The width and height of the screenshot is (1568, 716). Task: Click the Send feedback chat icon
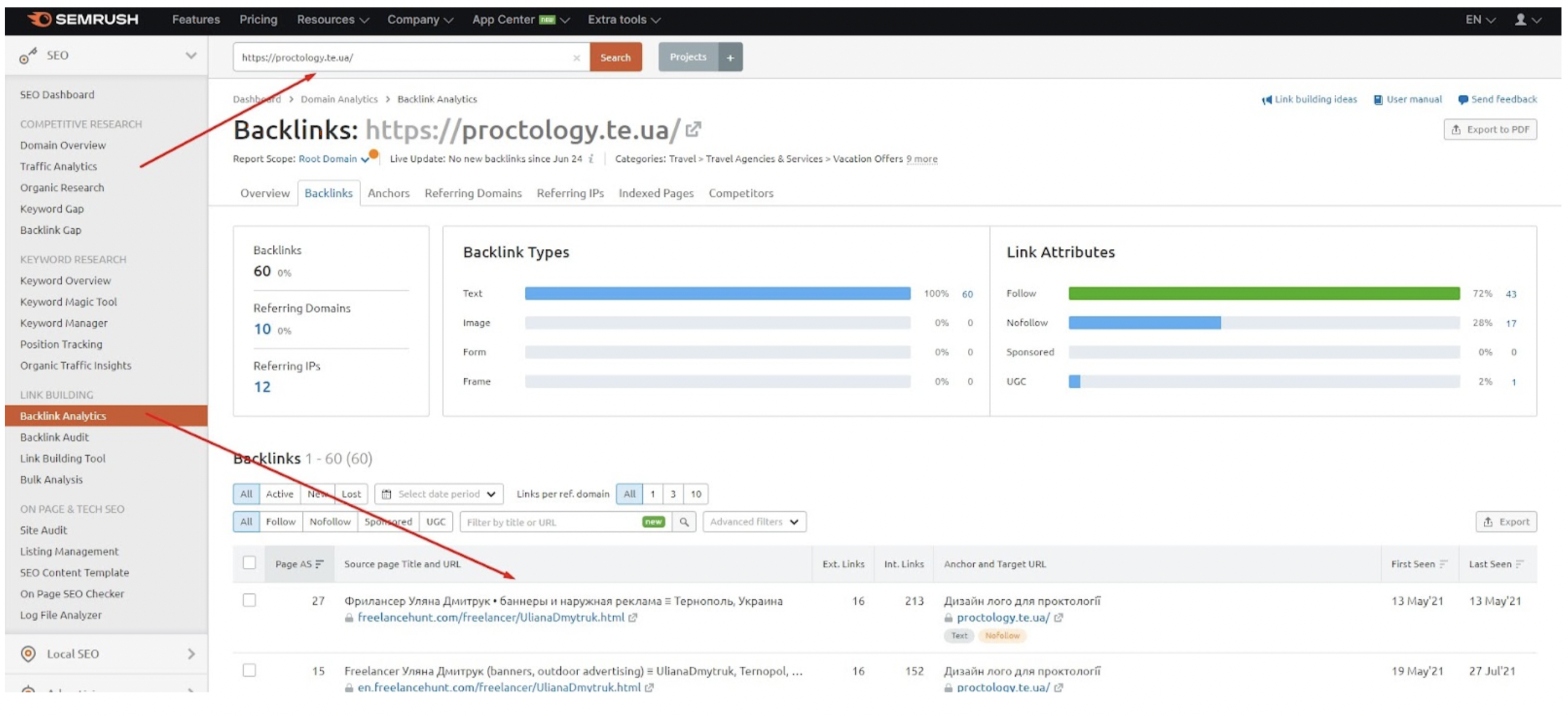pos(1462,100)
